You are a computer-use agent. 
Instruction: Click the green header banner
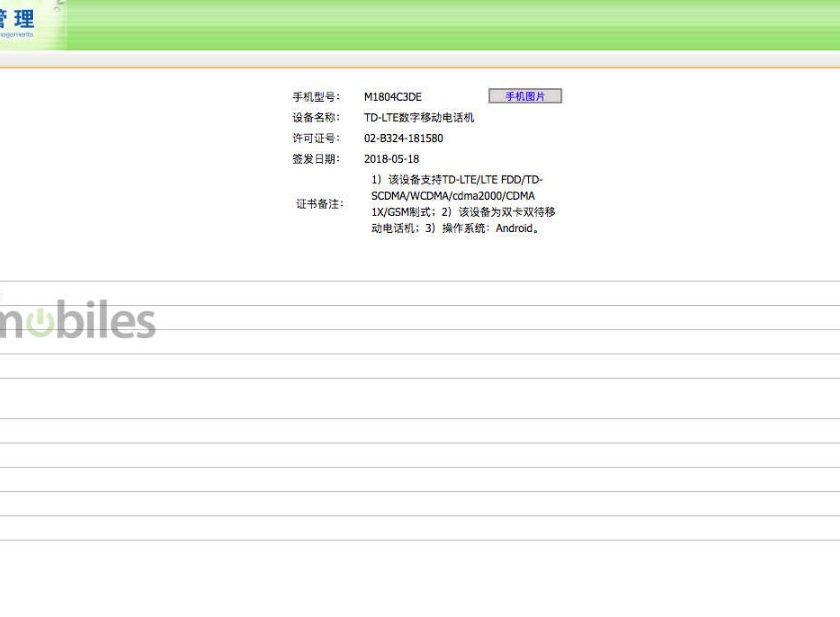click(x=450, y=24)
